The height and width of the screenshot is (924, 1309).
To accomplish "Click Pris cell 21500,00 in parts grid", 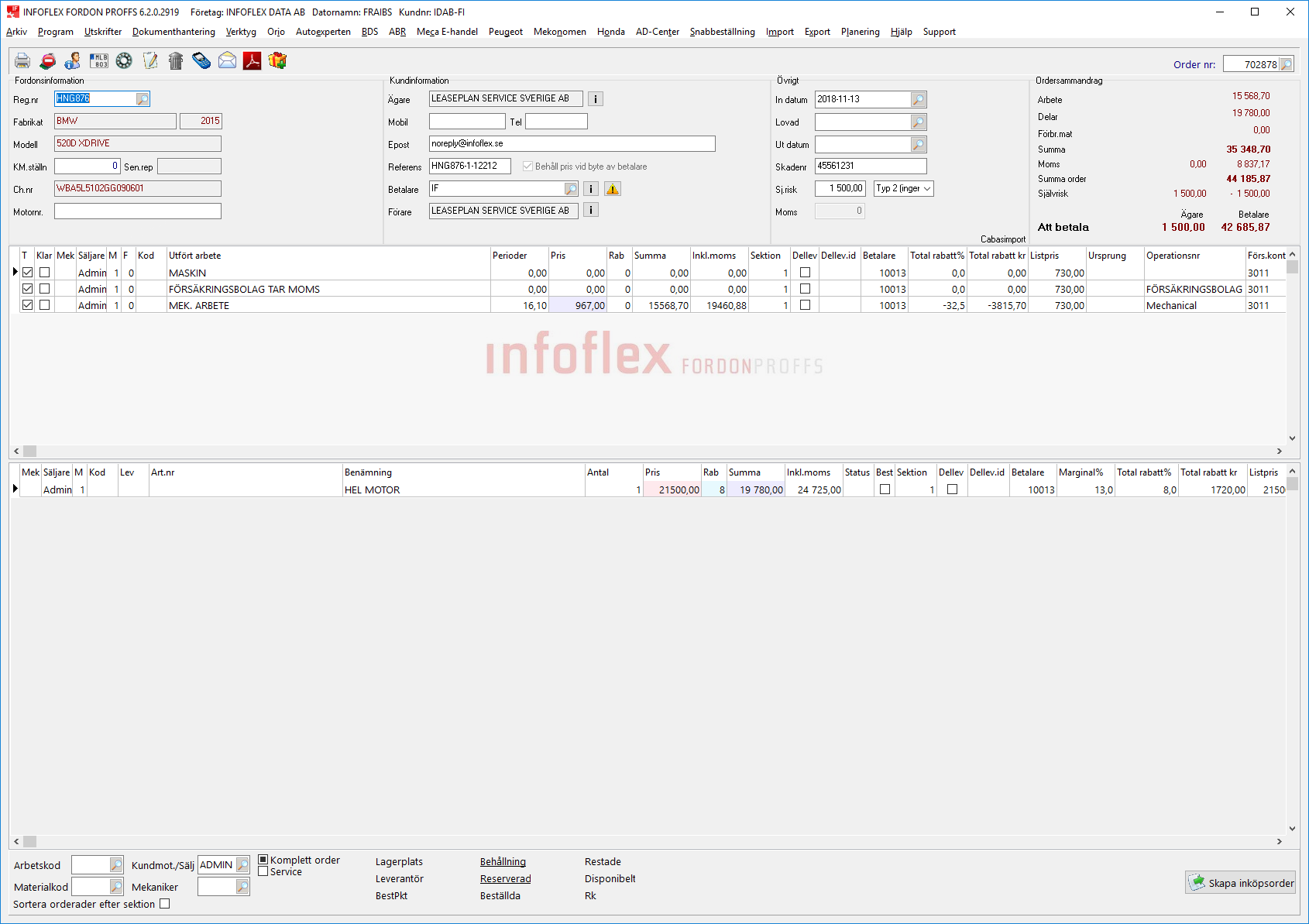I will pos(672,489).
